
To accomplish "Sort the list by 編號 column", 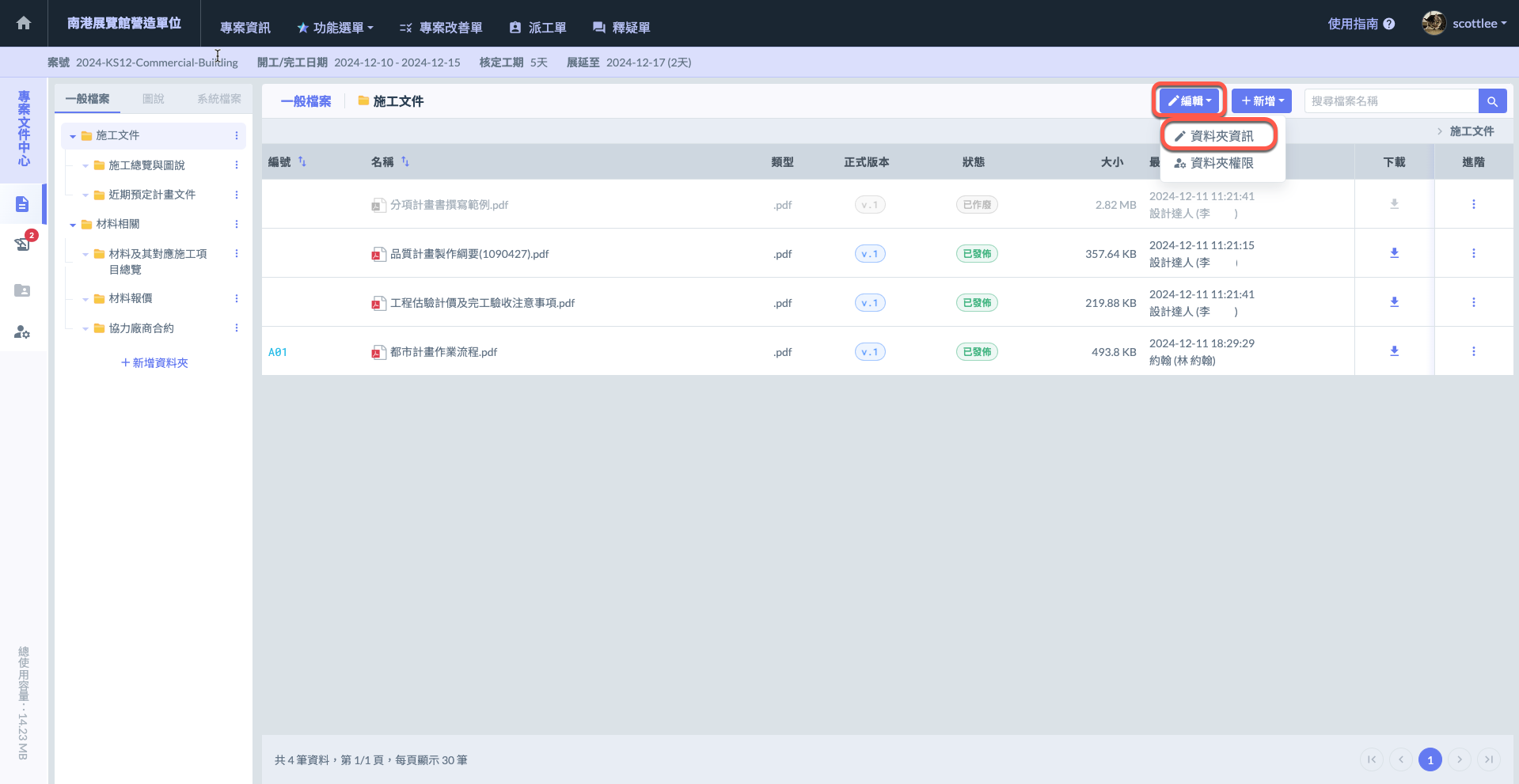I will 302,162.
